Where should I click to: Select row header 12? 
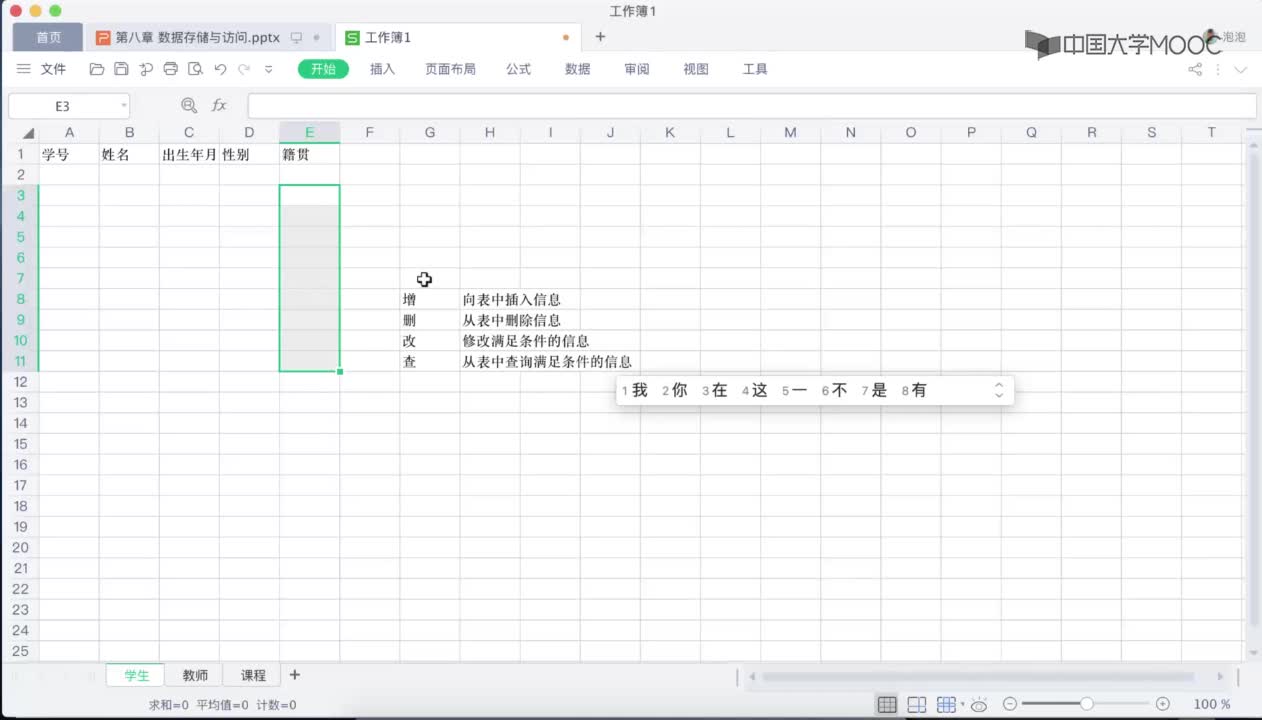[x=20, y=382]
